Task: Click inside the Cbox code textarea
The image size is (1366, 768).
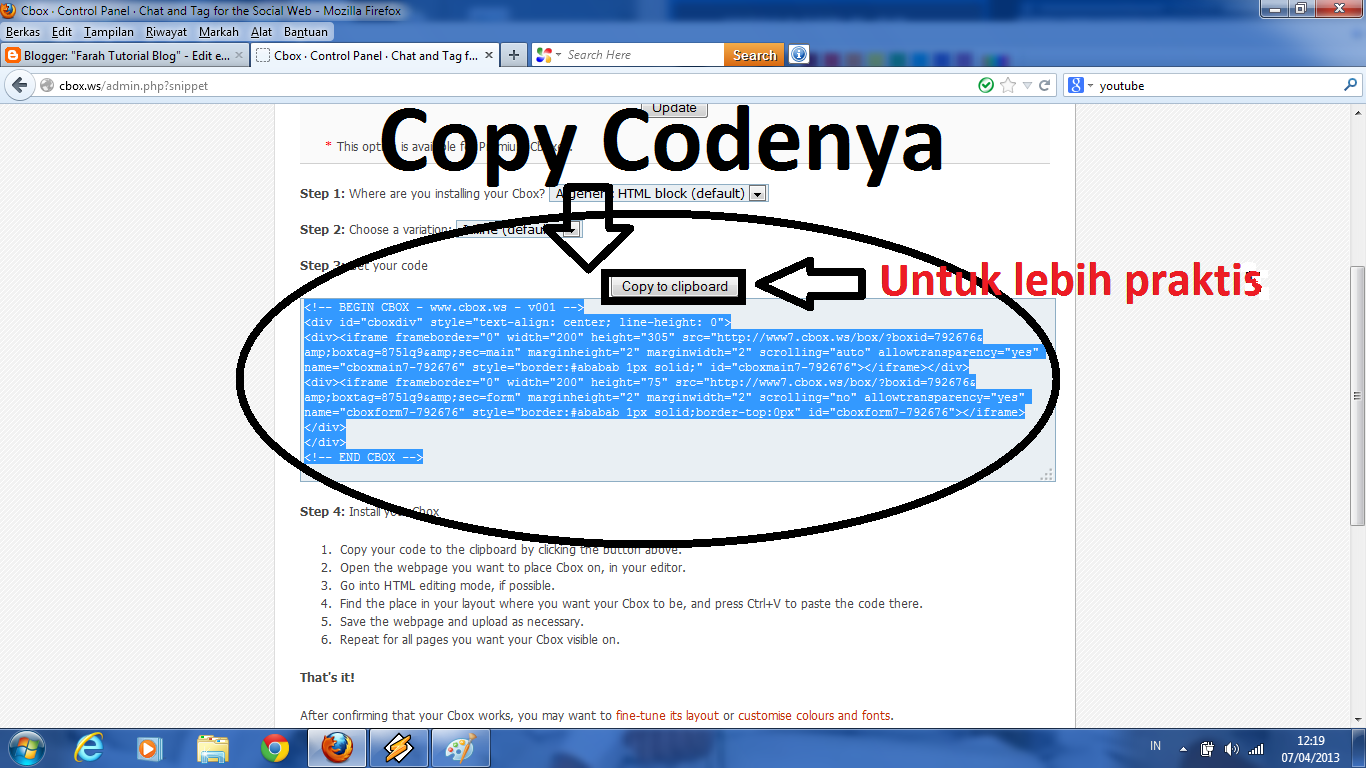Action: click(678, 390)
